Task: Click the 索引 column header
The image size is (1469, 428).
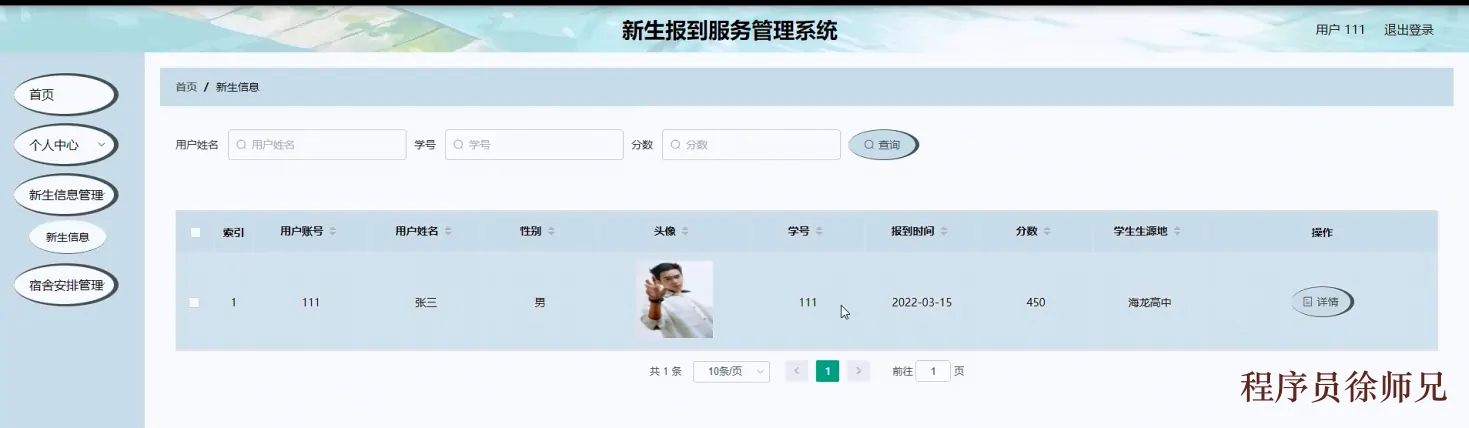Action: point(233,232)
